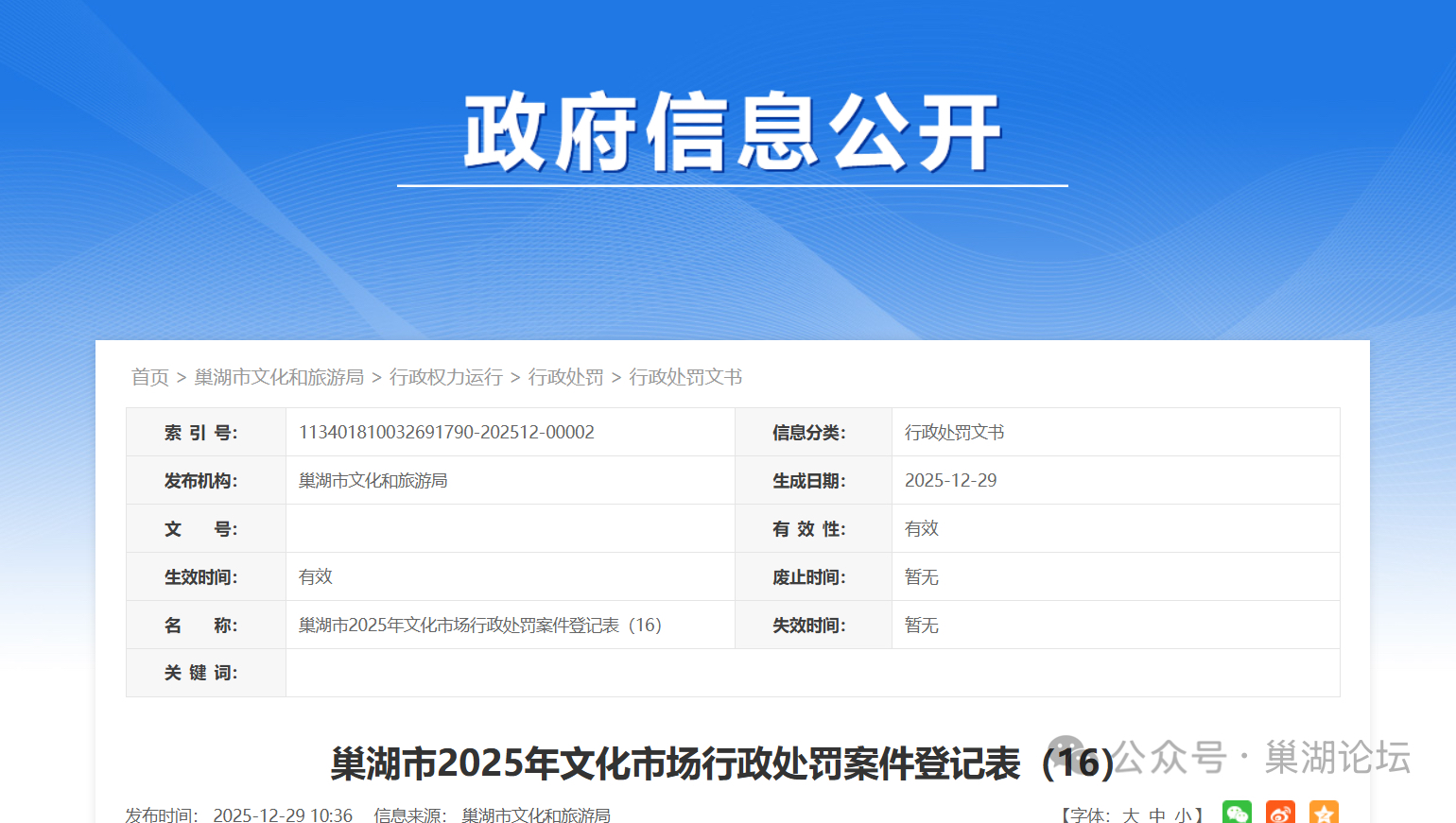Image resolution: width=1456 pixels, height=823 pixels.
Task: Share the page to Weibo
Action: (1280, 814)
